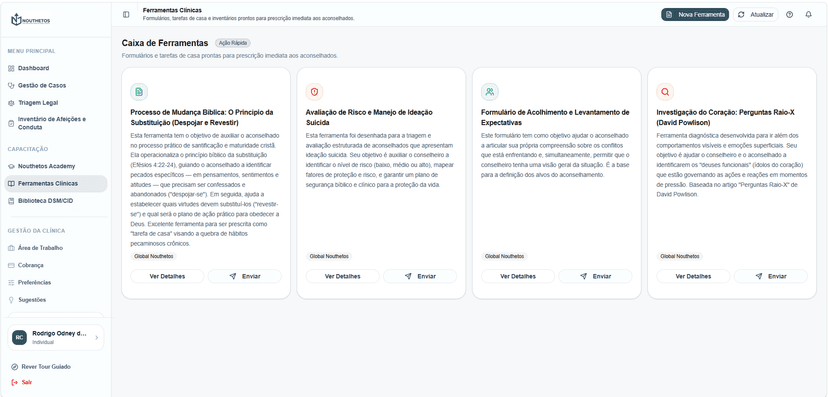828x397 pixels.
Task: Click the Rever Tour Guiado compass icon
Action: click(x=14, y=366)
